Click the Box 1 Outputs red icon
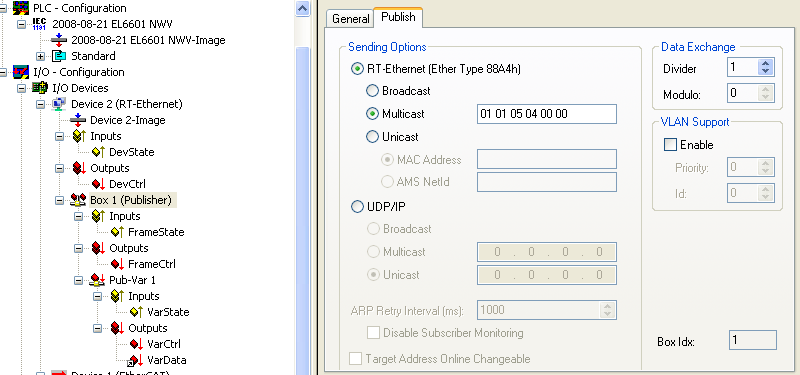This screenshot has height=375, width=800. point(97,248)
